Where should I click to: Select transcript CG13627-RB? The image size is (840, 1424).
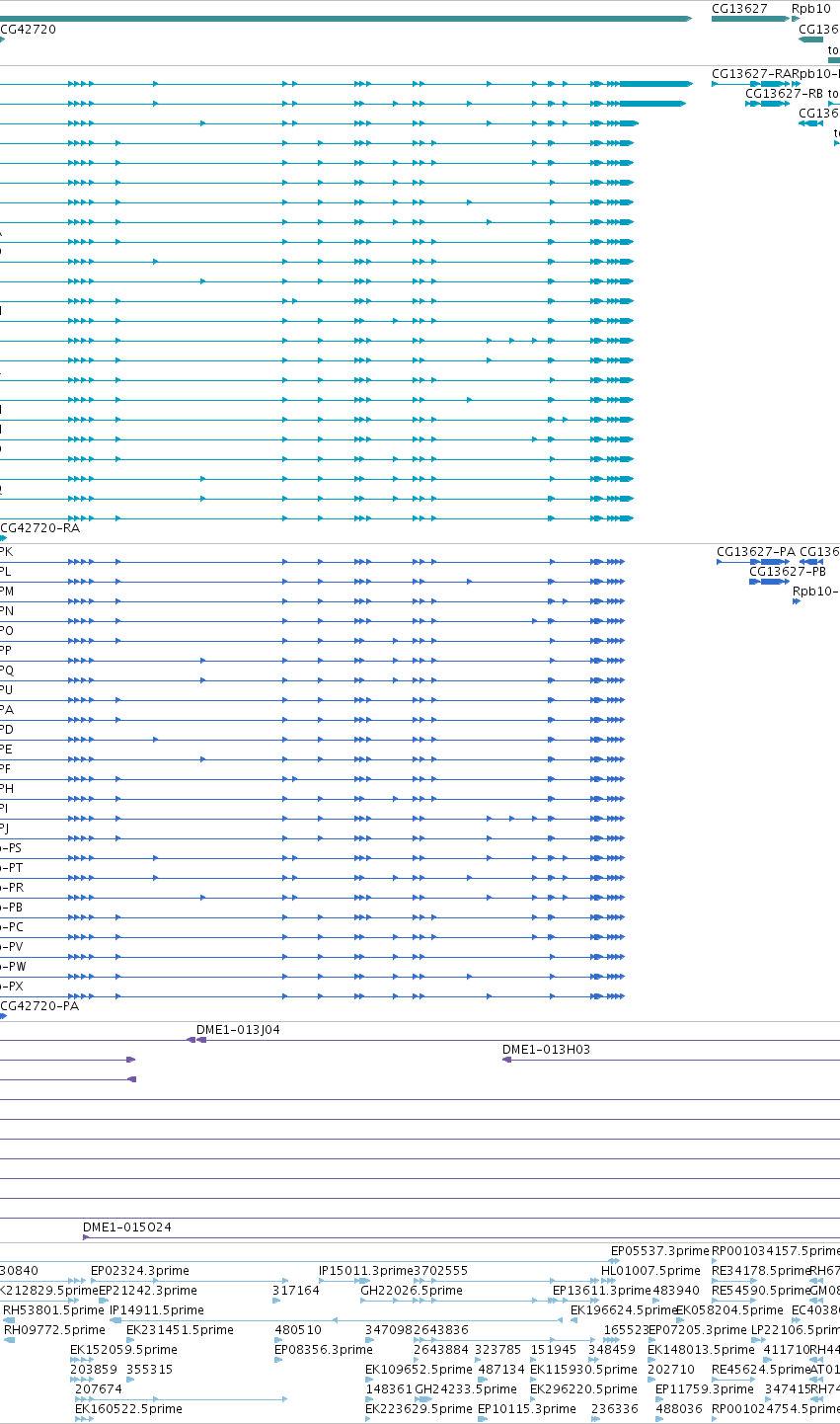[784, 94]
